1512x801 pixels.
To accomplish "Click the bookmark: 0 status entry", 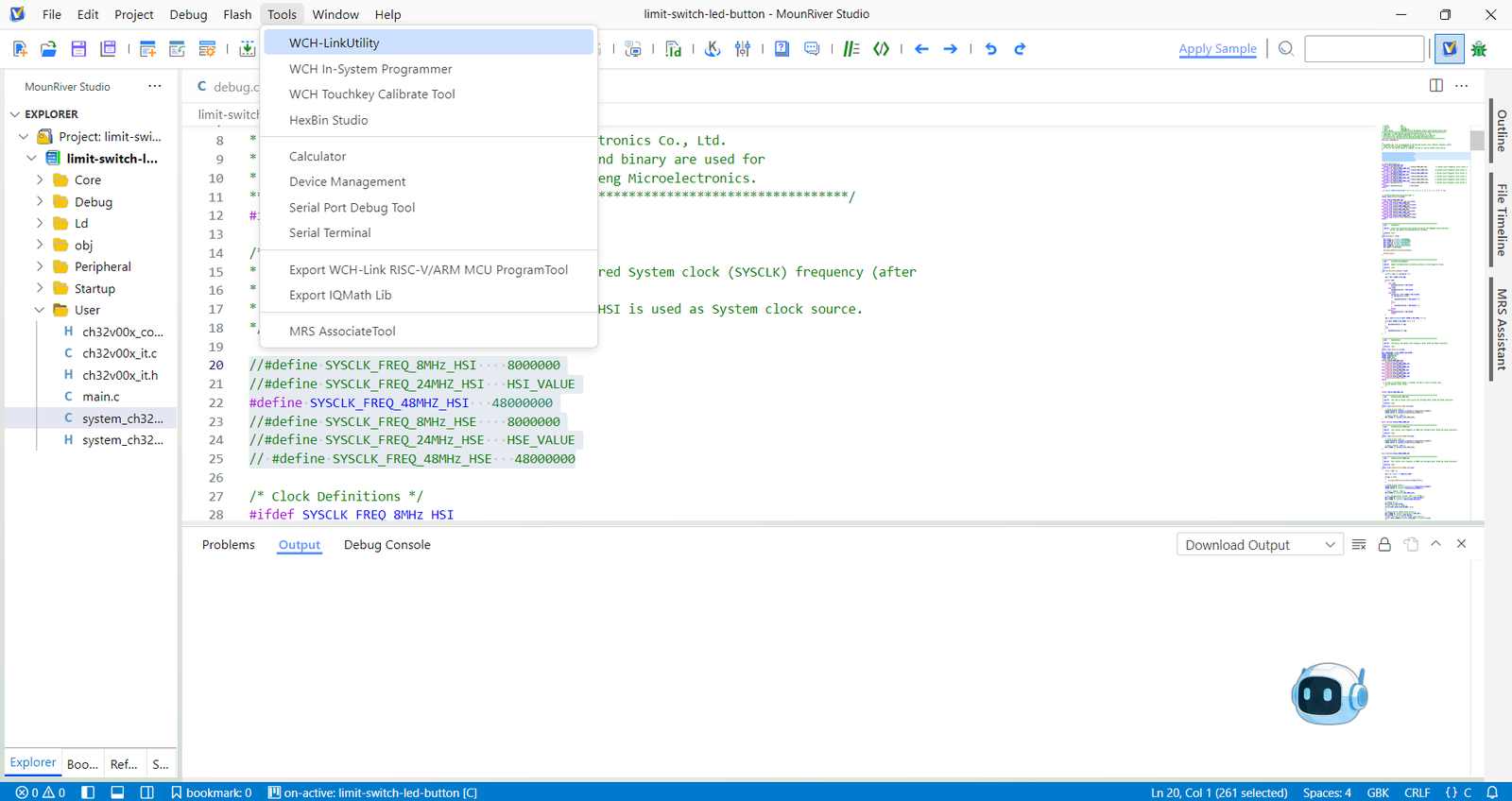I will click(212, 792).
